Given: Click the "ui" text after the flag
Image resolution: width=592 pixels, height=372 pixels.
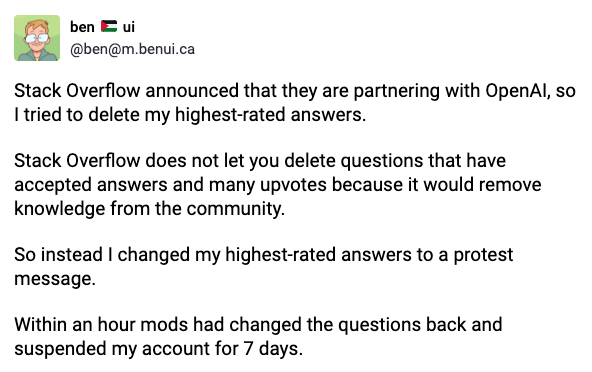Looking at the screenshot, I should tap(129, 27).
